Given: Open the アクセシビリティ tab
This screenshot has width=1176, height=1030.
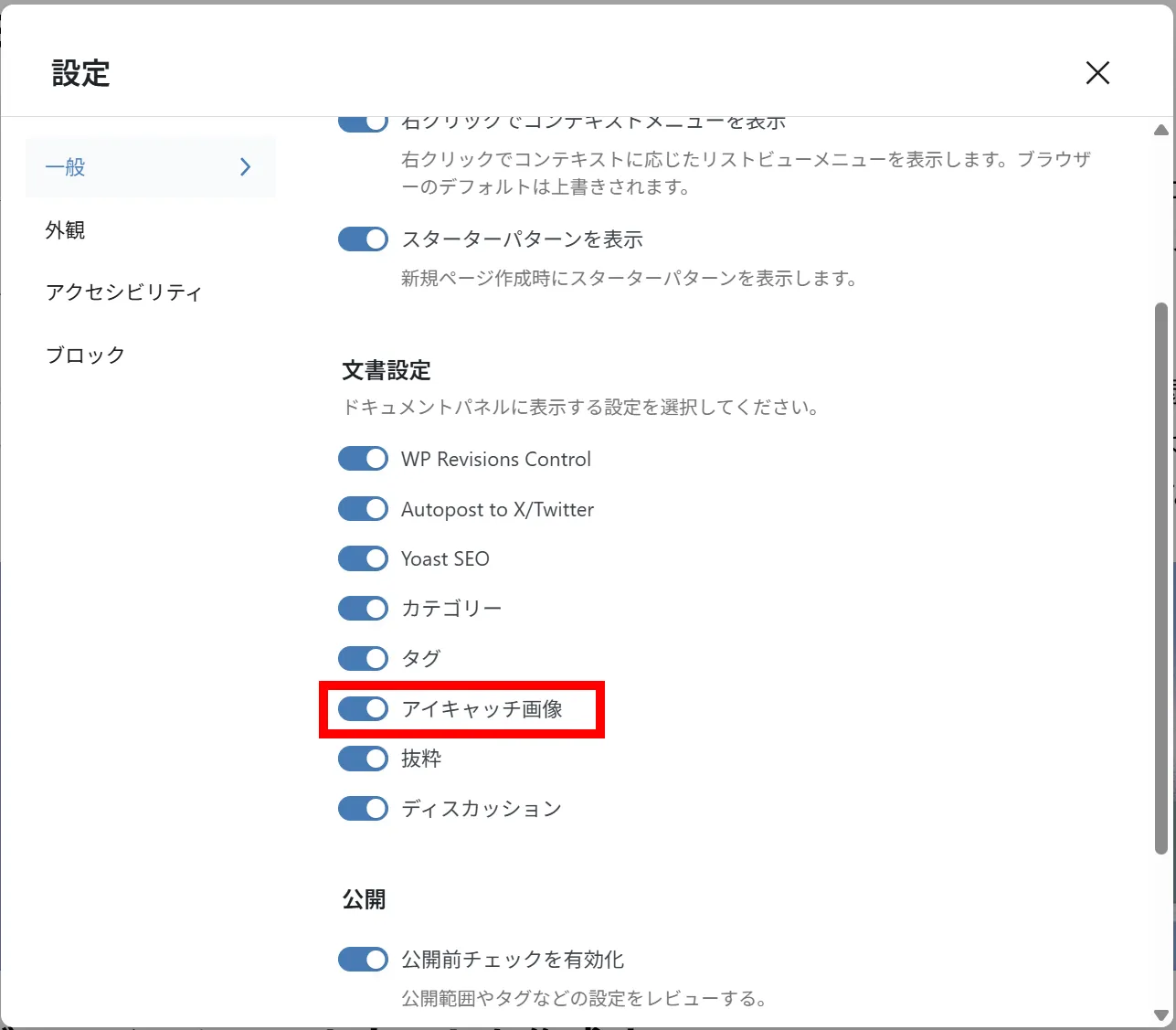Looking at the screenshot, I should [x=123, y=292].
